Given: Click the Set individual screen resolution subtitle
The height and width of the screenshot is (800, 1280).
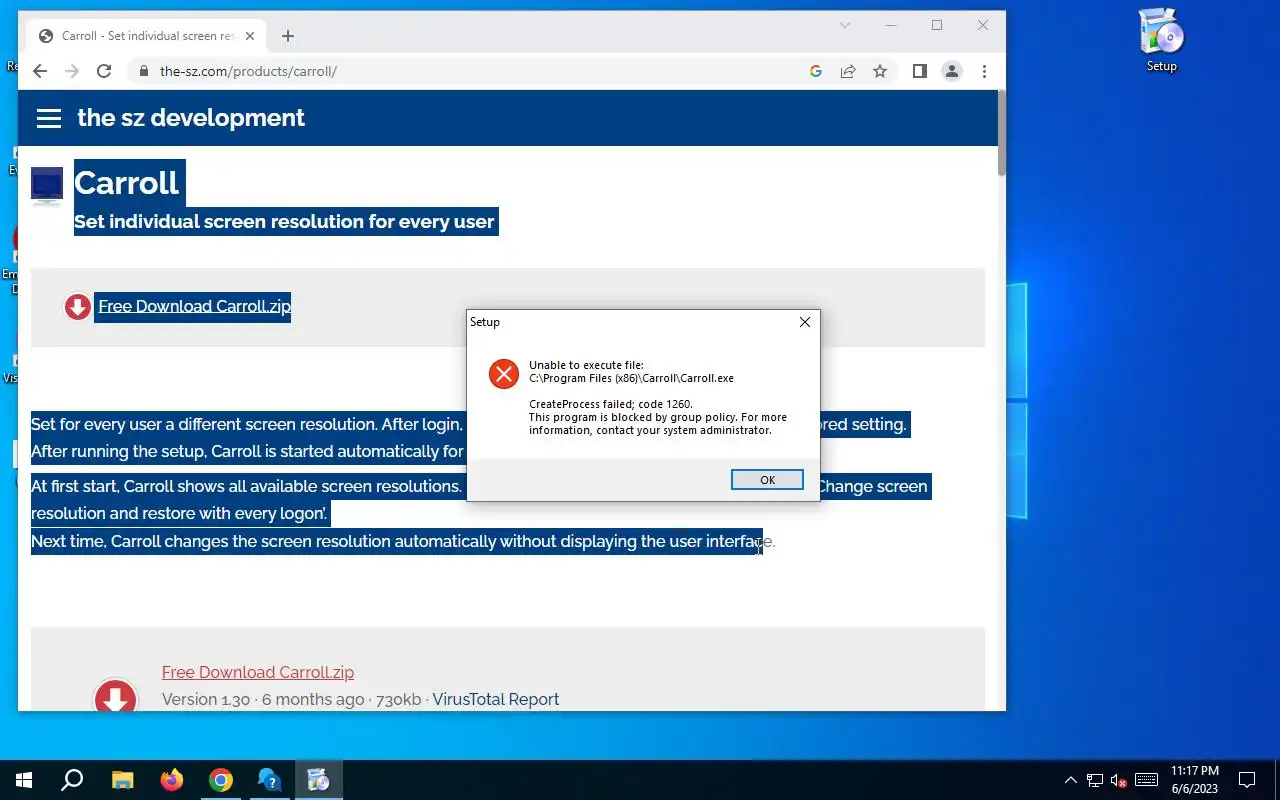Looking at the screenshot, I should [x=284, y=222].
